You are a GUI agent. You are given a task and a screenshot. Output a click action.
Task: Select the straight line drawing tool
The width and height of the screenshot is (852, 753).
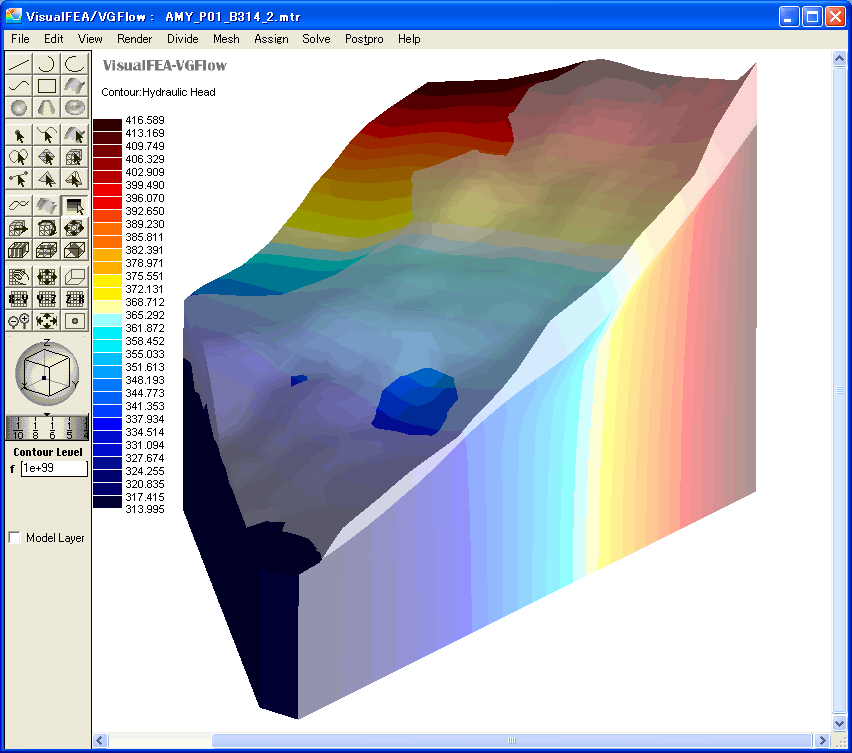[19, 63]
